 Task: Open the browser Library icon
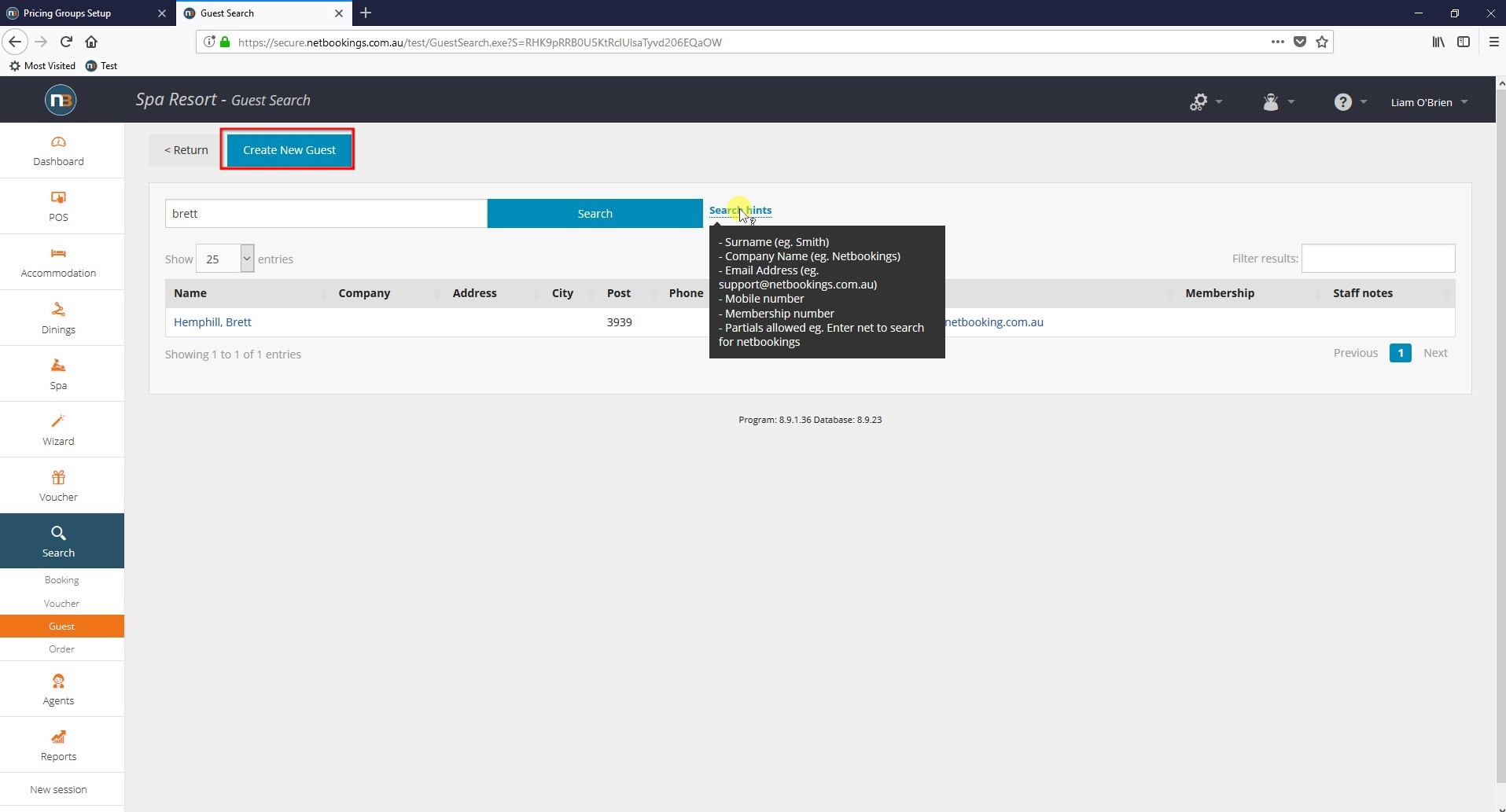pos(1438,42)
